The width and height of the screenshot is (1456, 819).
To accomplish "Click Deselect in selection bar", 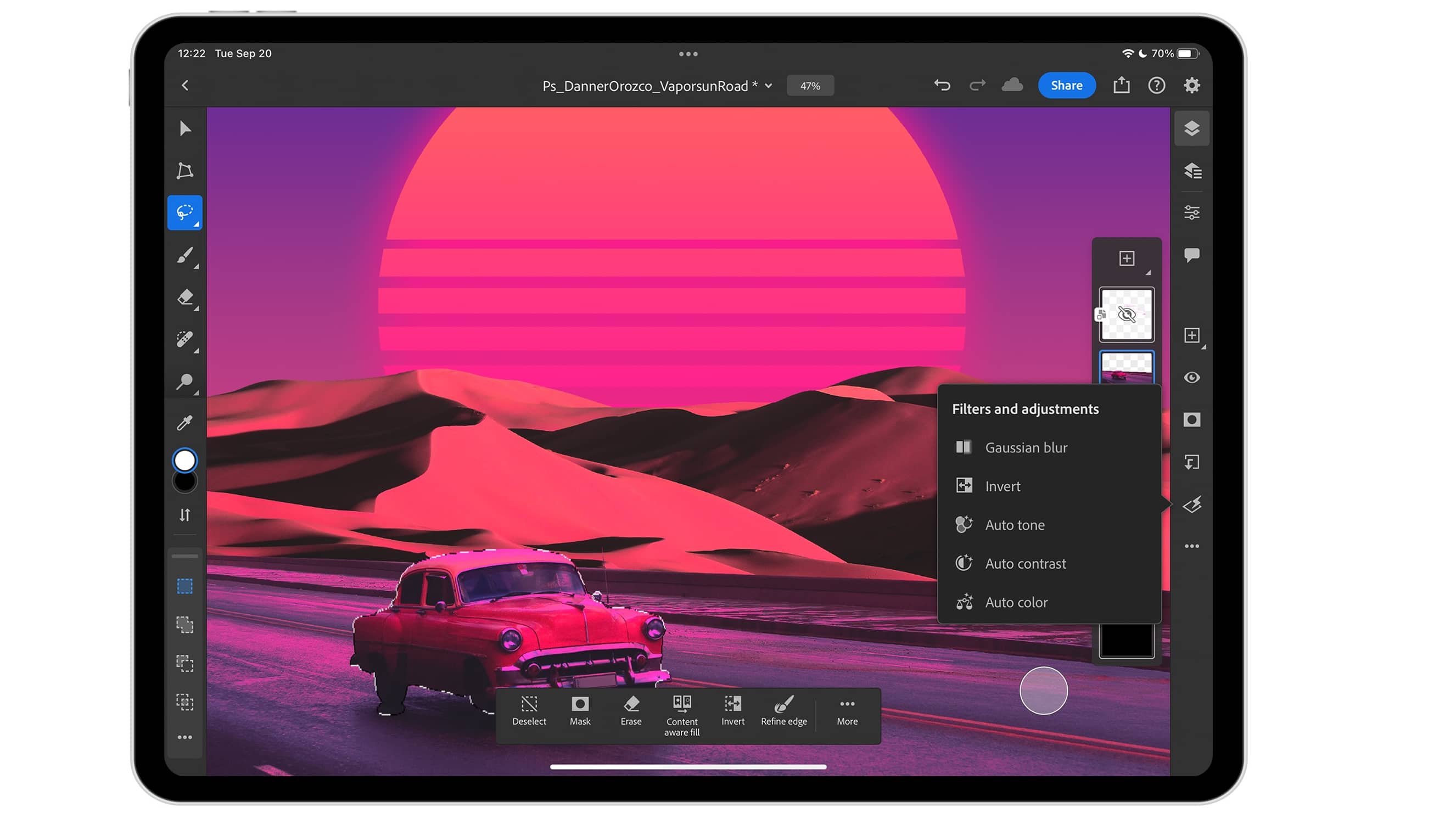I will coord(529,711).
